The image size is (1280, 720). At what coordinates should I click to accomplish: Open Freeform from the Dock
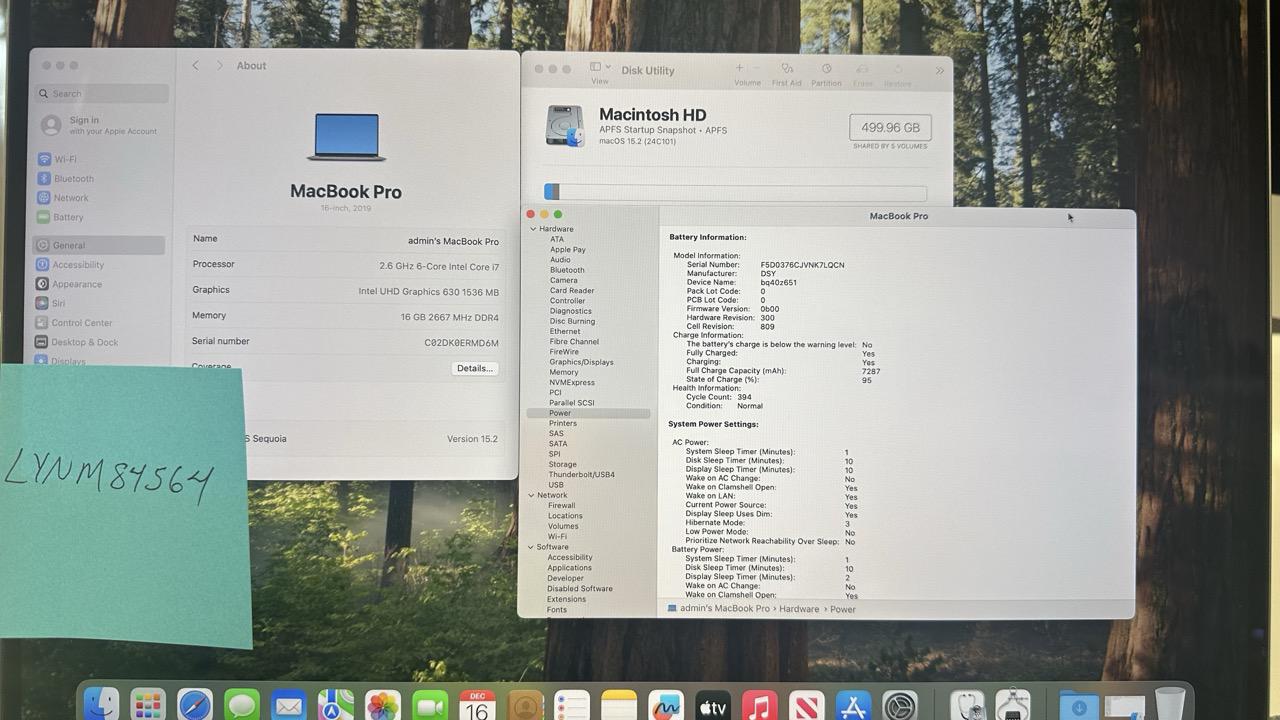pos(666,706)
